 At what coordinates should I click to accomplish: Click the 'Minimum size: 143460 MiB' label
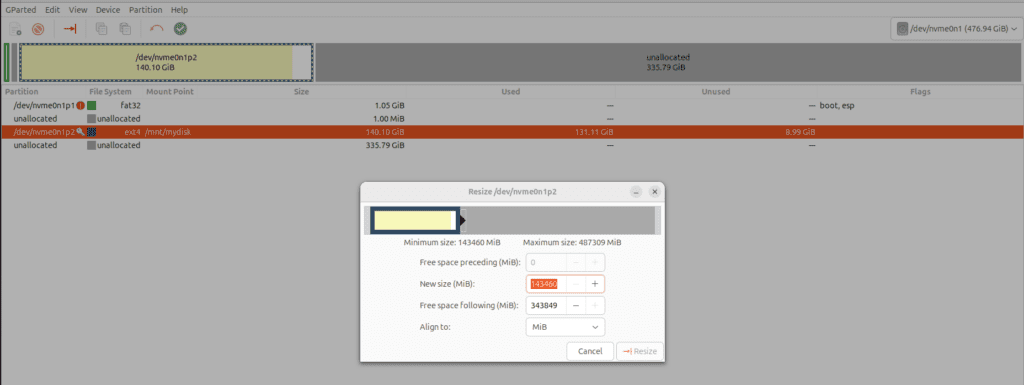point(452,243)
